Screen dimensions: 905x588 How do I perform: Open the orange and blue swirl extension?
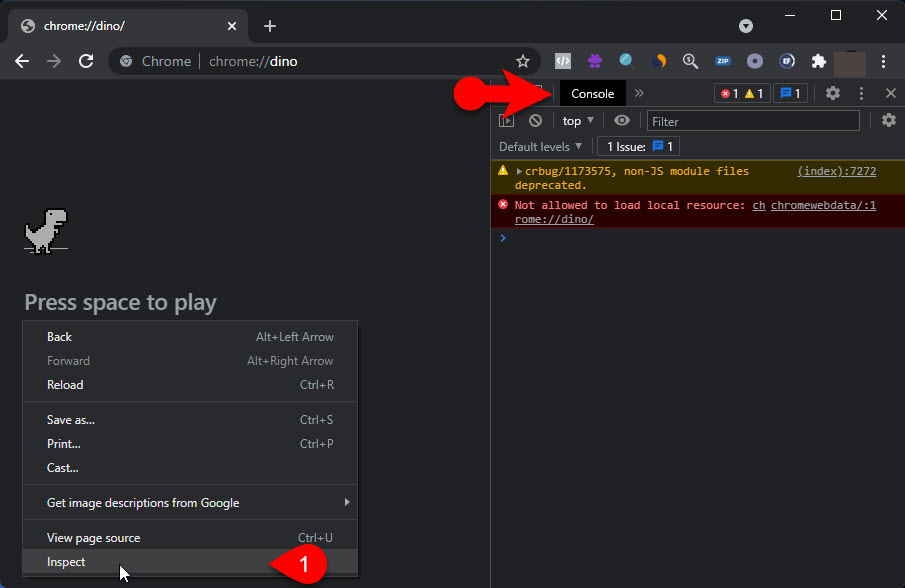659,61
